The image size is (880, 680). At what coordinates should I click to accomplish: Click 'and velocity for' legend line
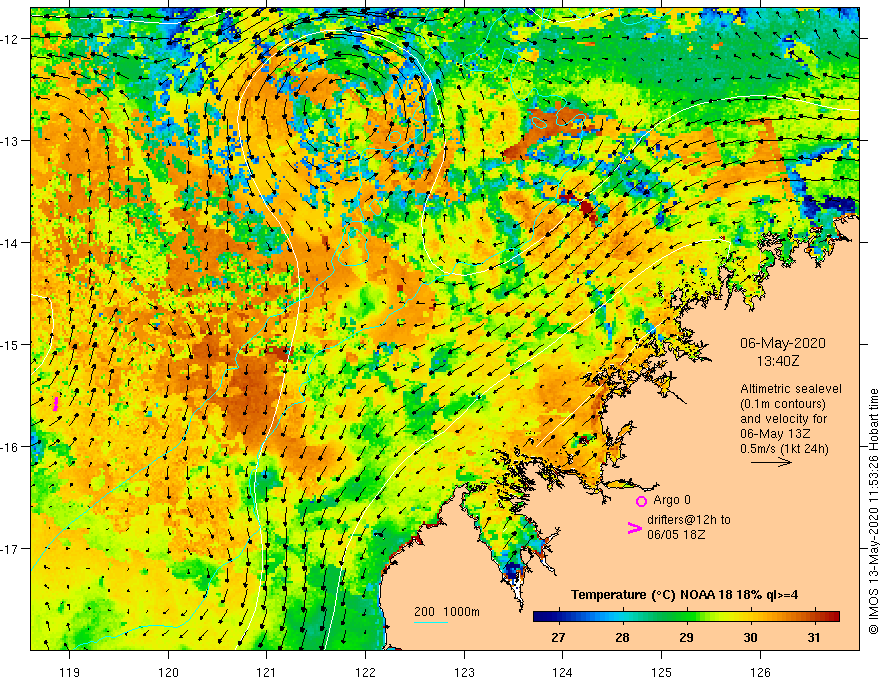[x=783, y=419]
